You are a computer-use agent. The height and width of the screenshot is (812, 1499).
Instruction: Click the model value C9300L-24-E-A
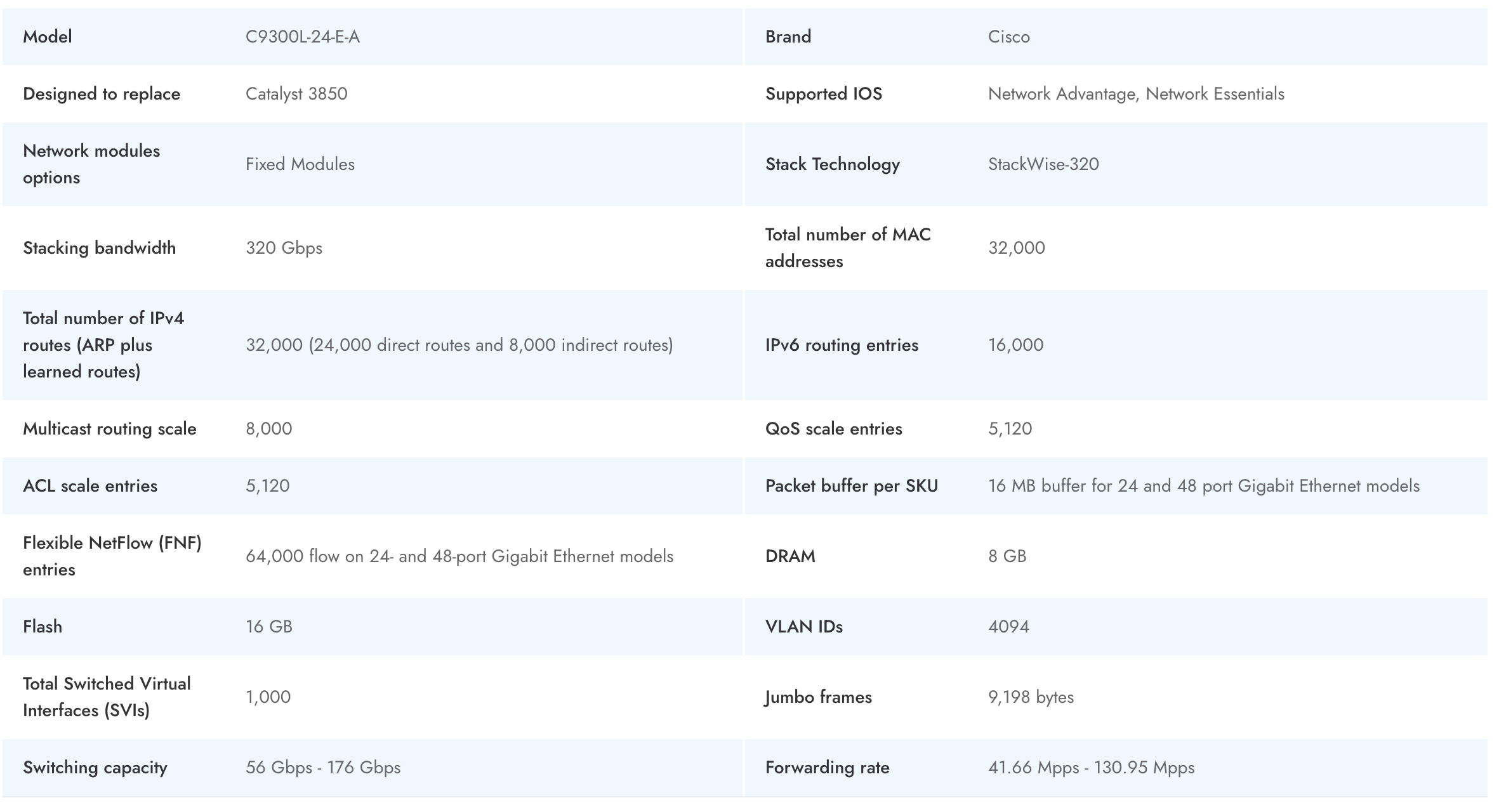pyautogui.click(x=303, y=37)
